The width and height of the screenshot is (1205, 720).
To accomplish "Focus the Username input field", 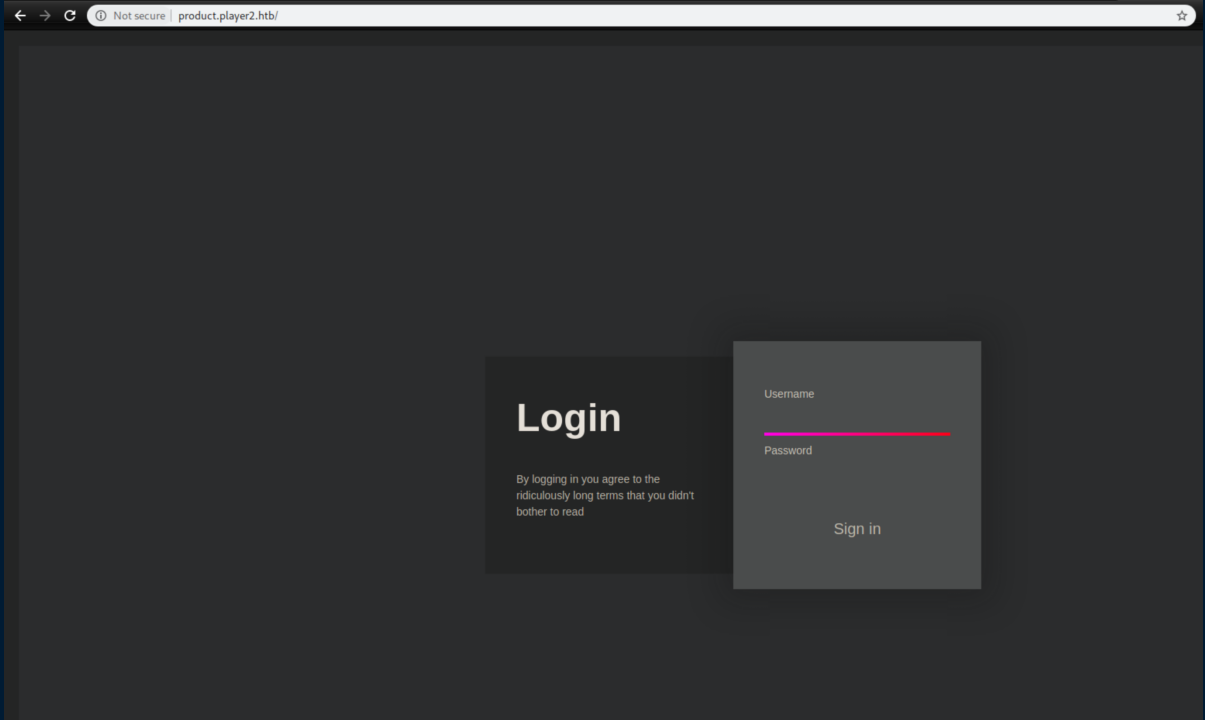I will click(x=856, y=418).
